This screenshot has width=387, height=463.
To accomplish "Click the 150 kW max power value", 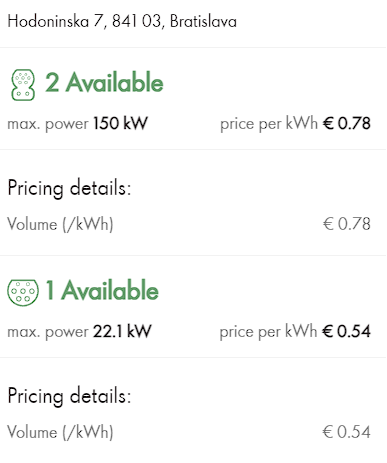I will click(x=120, y=123).
